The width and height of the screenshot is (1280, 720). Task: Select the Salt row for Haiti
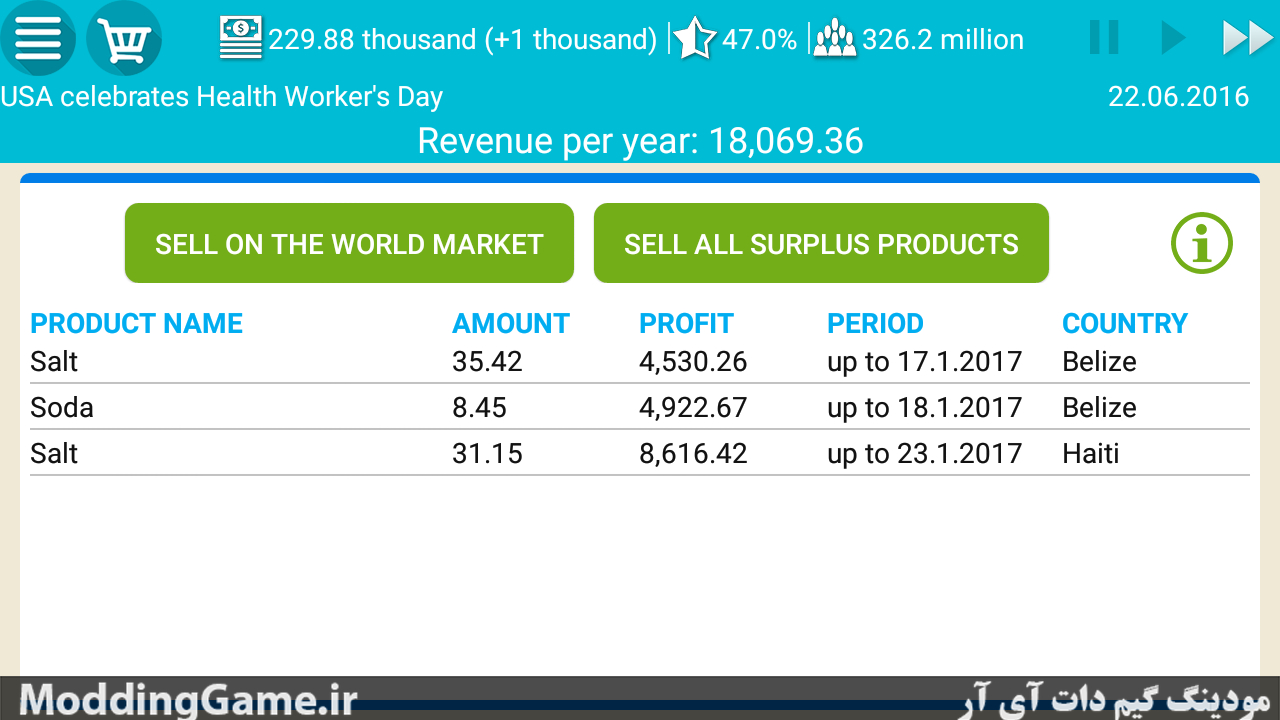point(640,453)
